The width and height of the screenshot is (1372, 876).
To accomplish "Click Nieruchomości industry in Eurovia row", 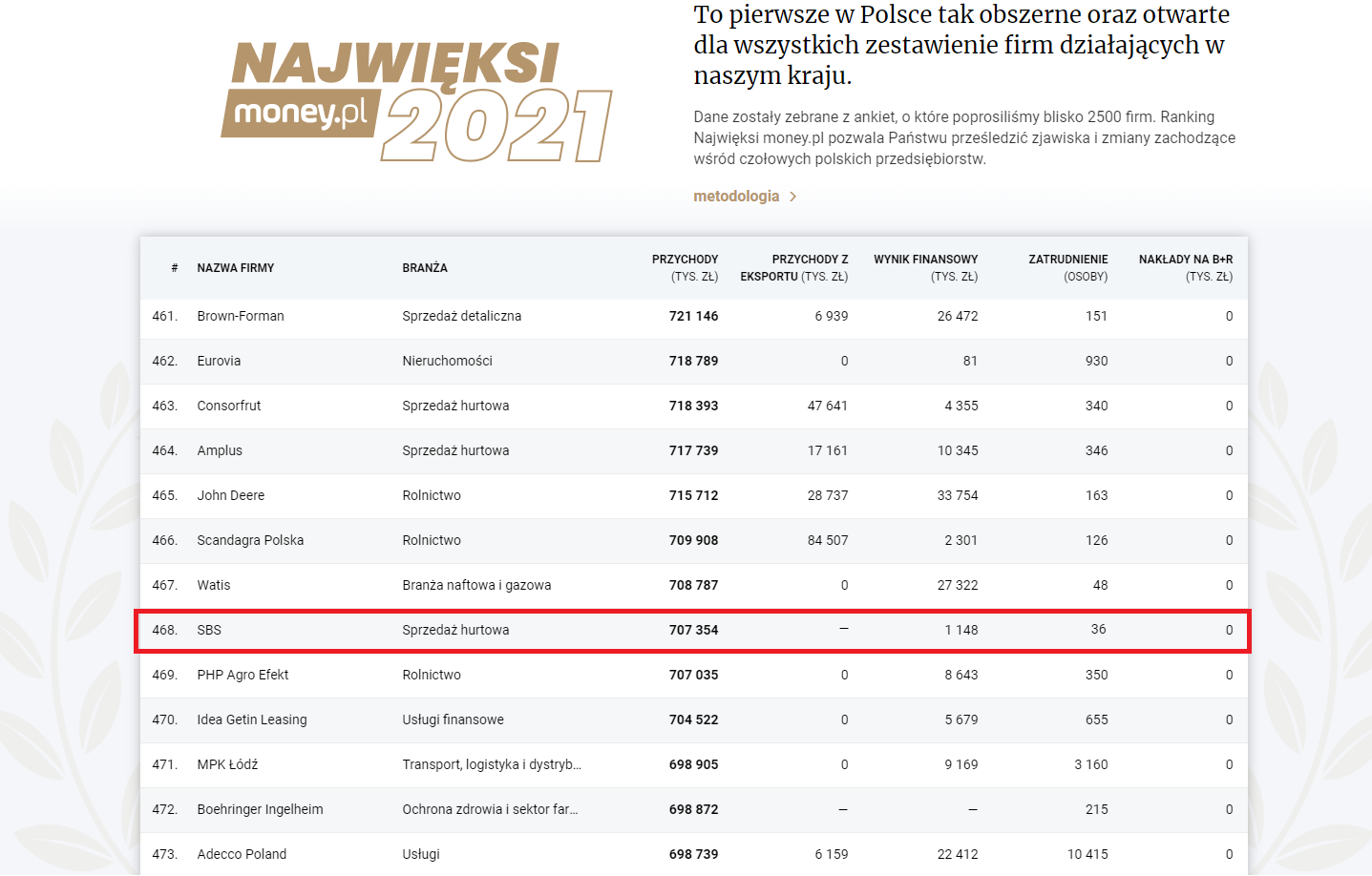I will click(x=447, y=361).
